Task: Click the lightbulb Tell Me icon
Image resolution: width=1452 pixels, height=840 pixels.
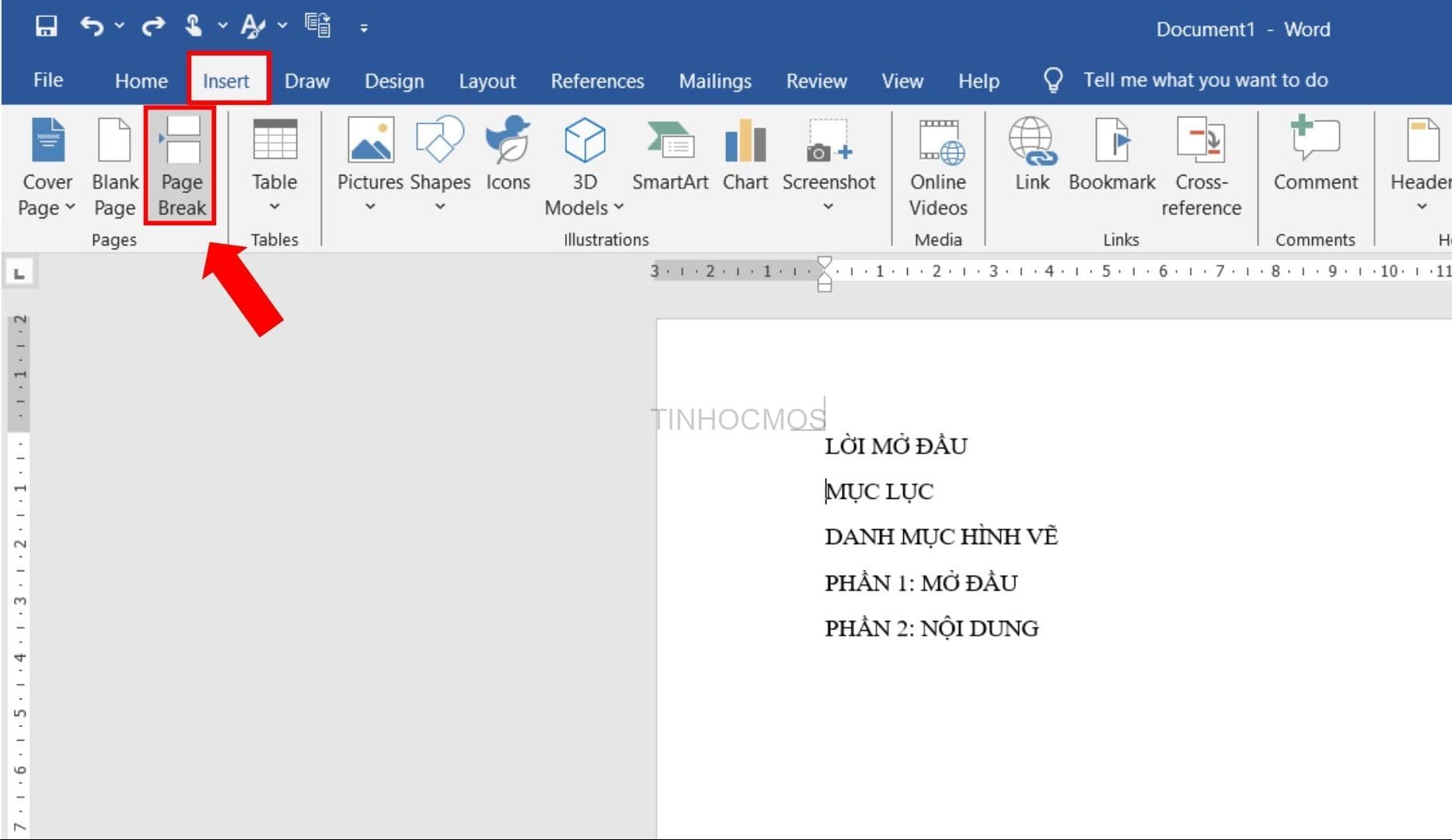Action: point(1053,80)
